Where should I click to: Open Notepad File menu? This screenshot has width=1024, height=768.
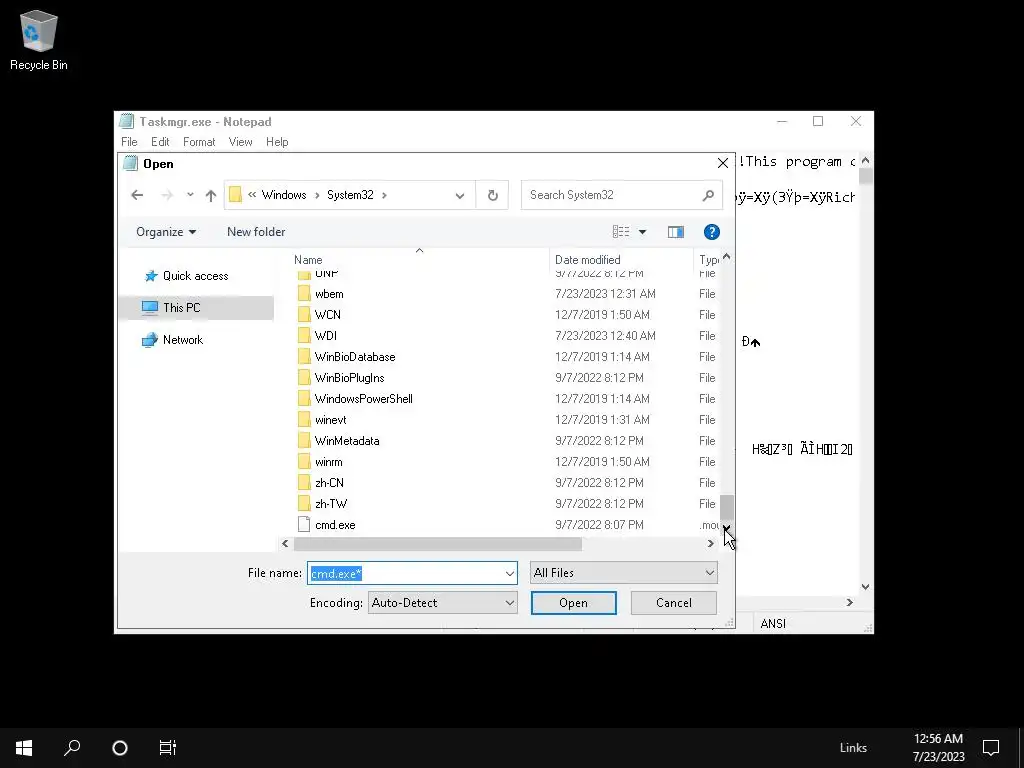pos(129,142)
